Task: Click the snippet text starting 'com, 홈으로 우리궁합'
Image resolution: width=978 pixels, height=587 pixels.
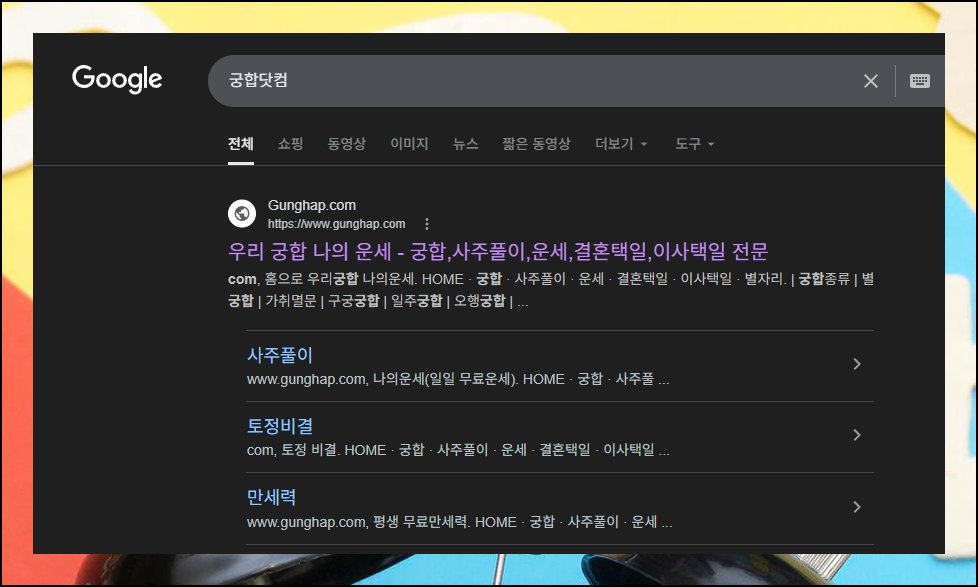Action: coord(551,290)
